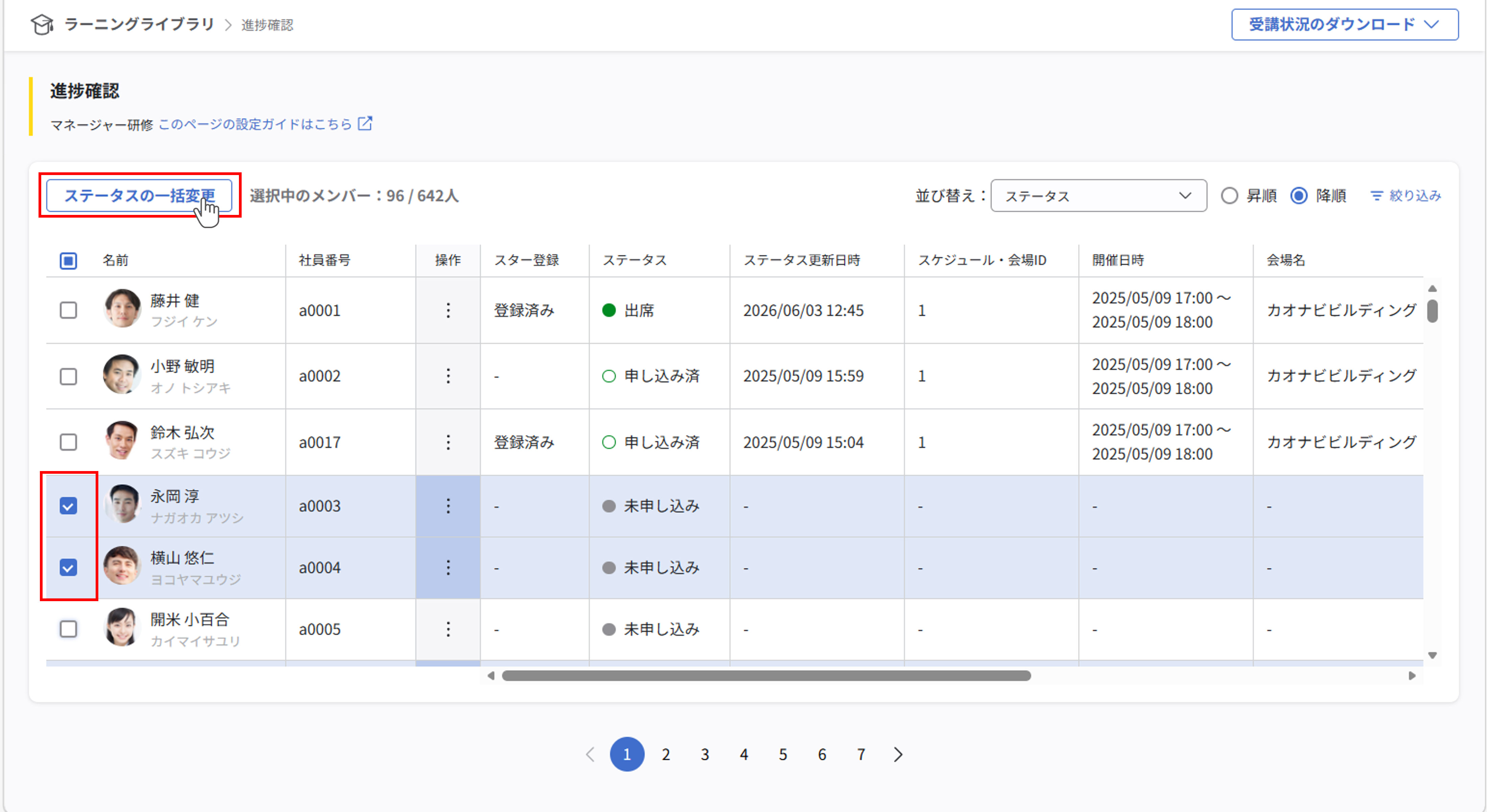This screenshot has width=1487, height=812.
Task: Click the 登録済み star entry for 鈴木 弘次
Action: point(524,443)
